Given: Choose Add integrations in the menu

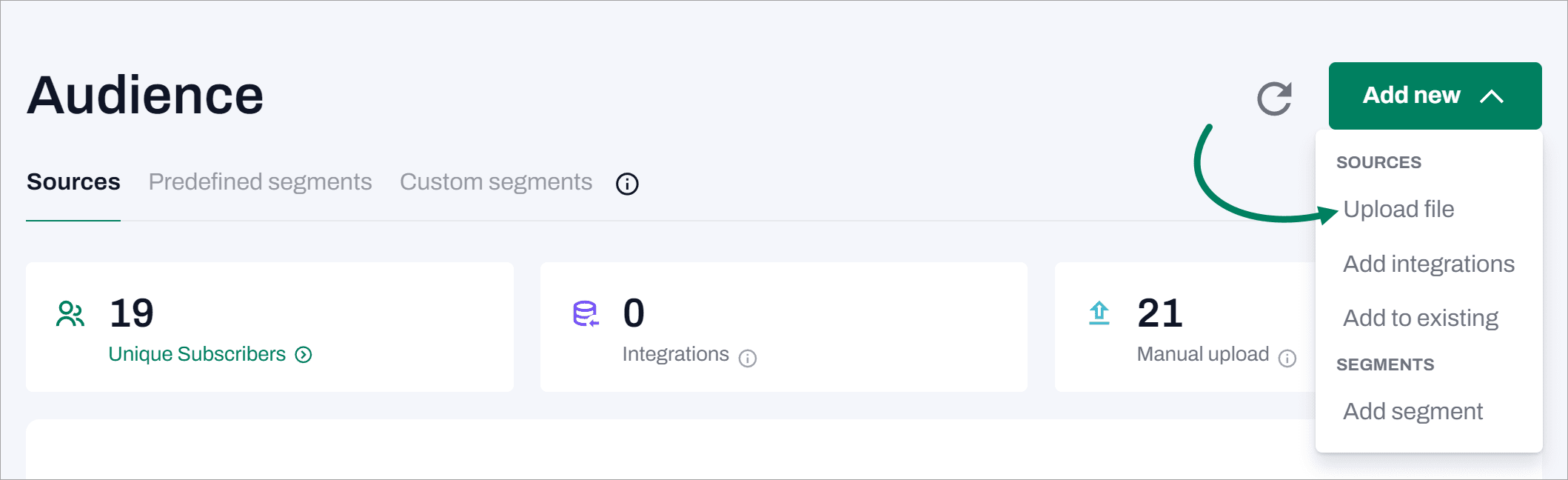Looking at the screenshot, I should click(x=1428, y=264).
